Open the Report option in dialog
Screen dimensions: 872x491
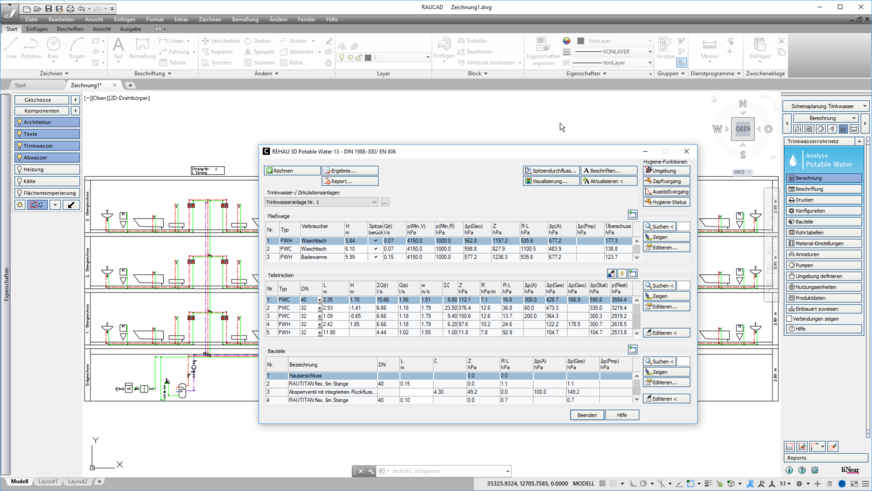point(349,181)
